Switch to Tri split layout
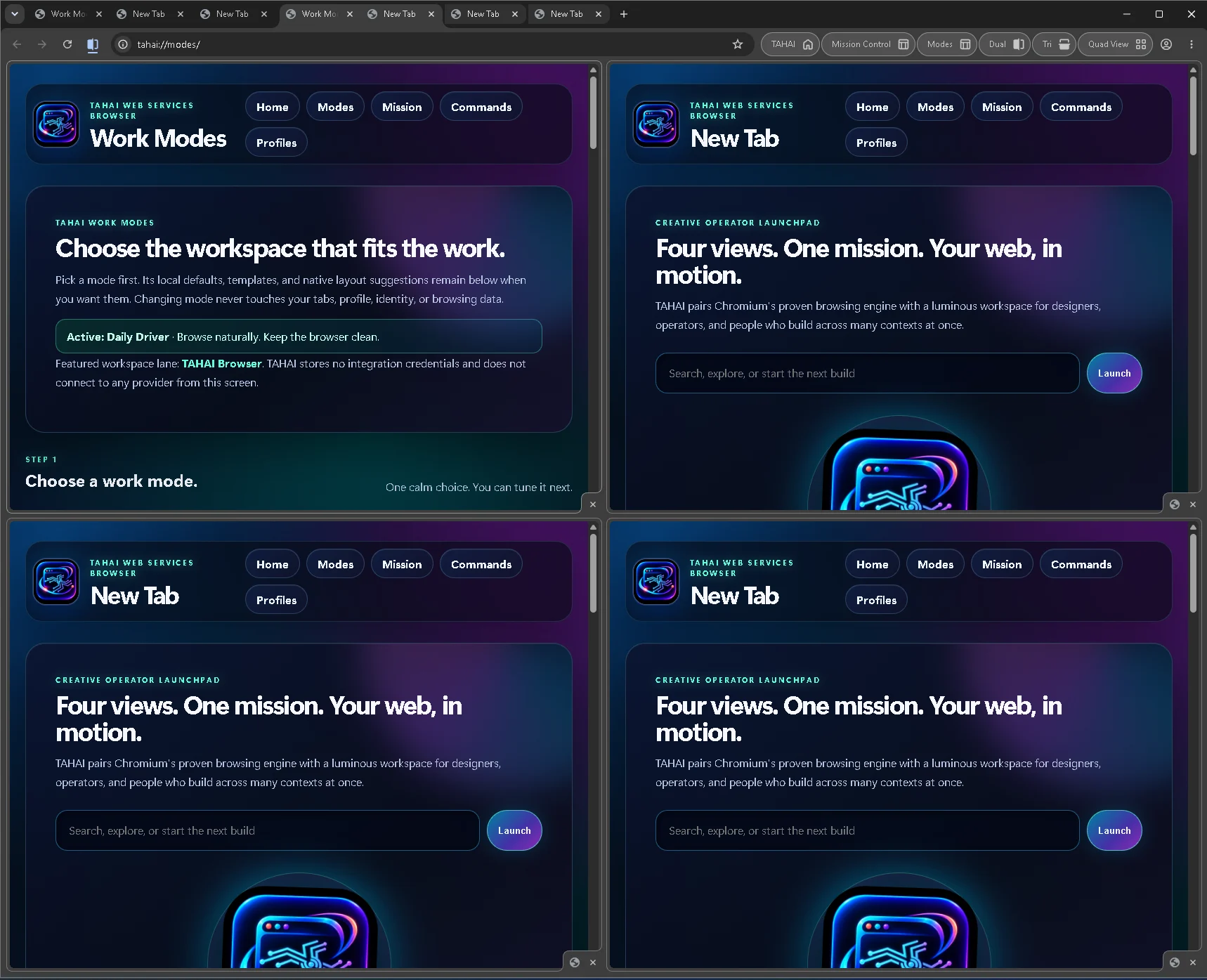Image resolution: width=1207 pixels, height=980 pixels. point(1055,44)
